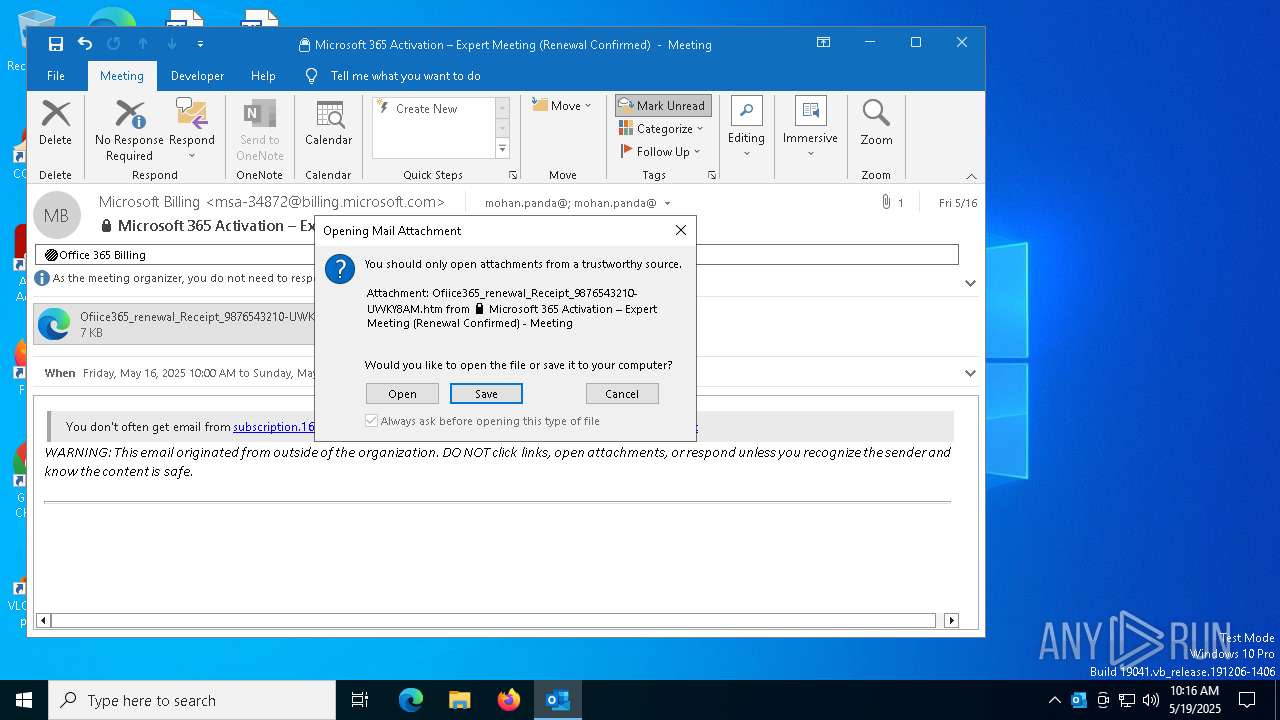Select Create New quick step
The height and width of the screenshot is (720, 1280).
click(x=426, y=109)
